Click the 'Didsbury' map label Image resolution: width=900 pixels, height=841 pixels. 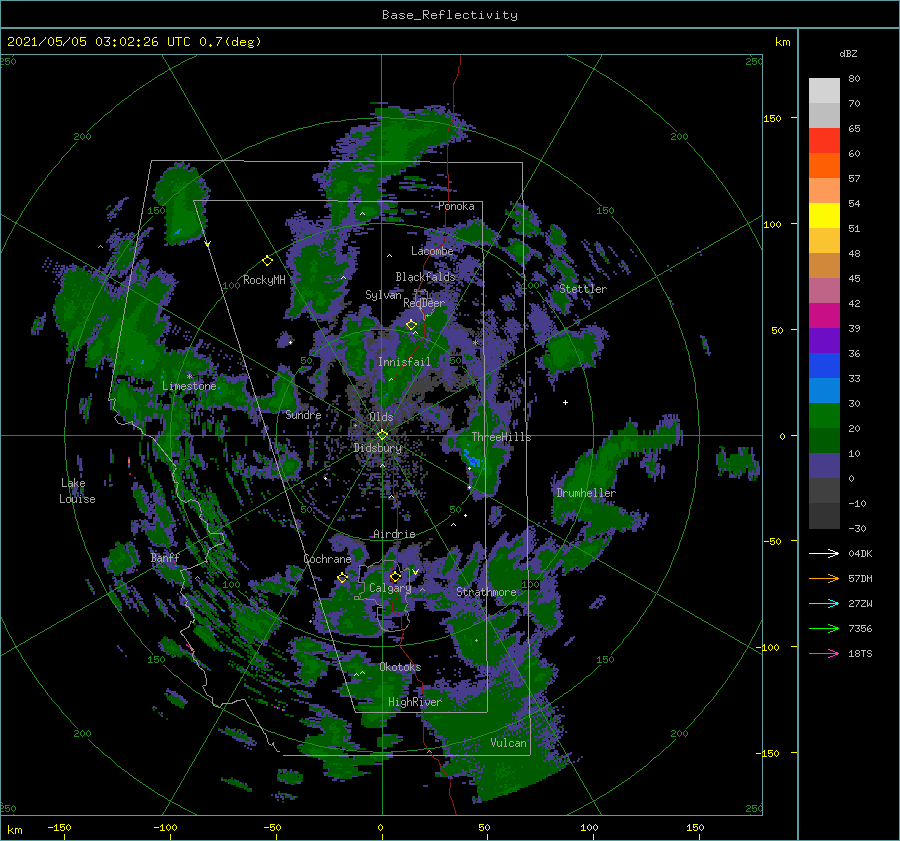point(378,448)
